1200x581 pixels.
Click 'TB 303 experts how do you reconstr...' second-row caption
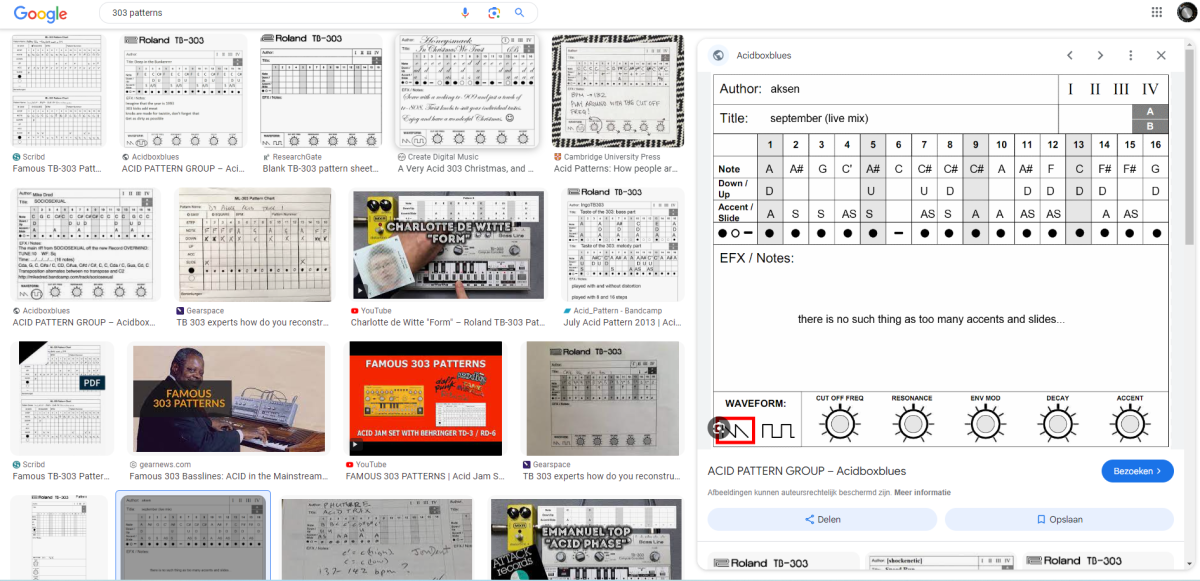pyautogui.click(x=254, y=323)
